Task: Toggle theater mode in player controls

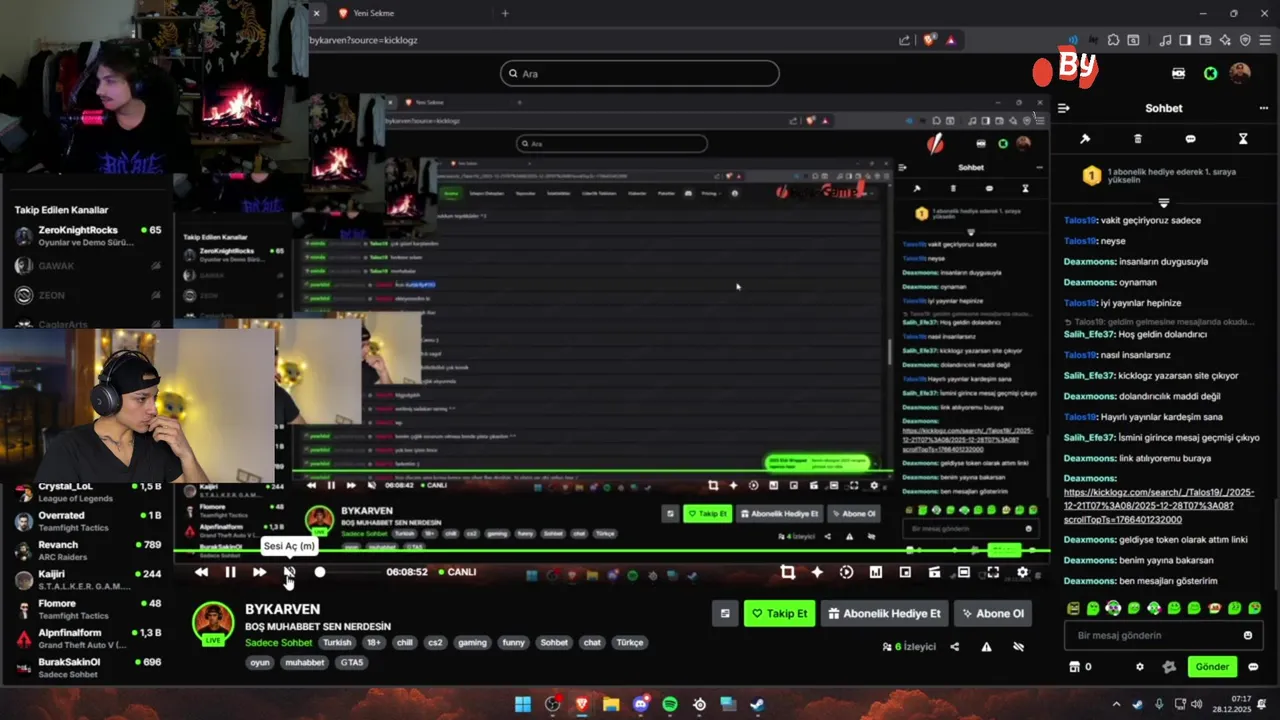Action: (963, 572)
